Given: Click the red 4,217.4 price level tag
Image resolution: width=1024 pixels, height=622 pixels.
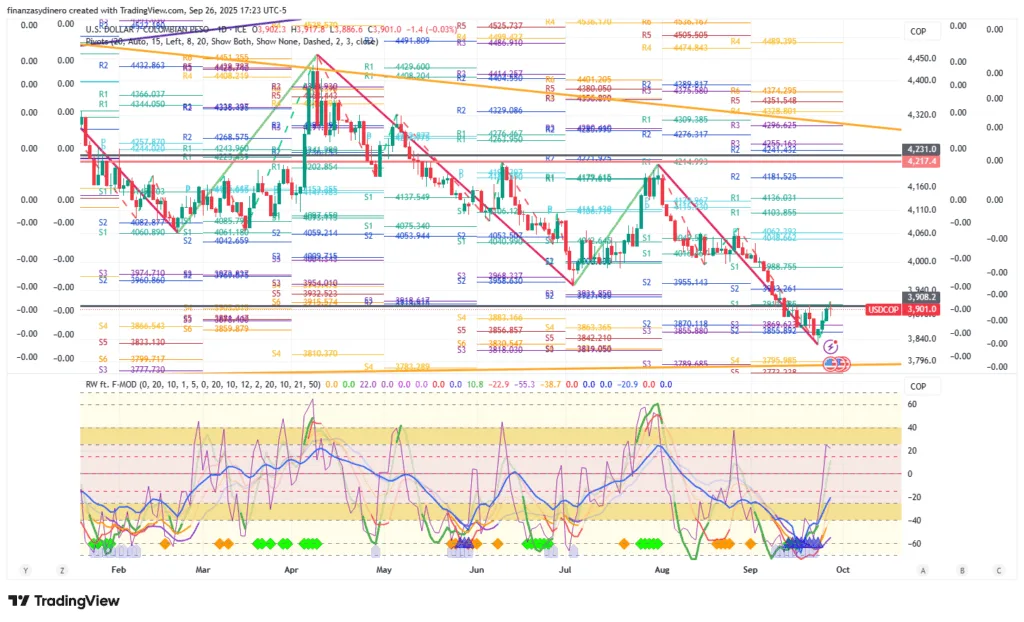Looking at the screenshot, I should point(921,160).
